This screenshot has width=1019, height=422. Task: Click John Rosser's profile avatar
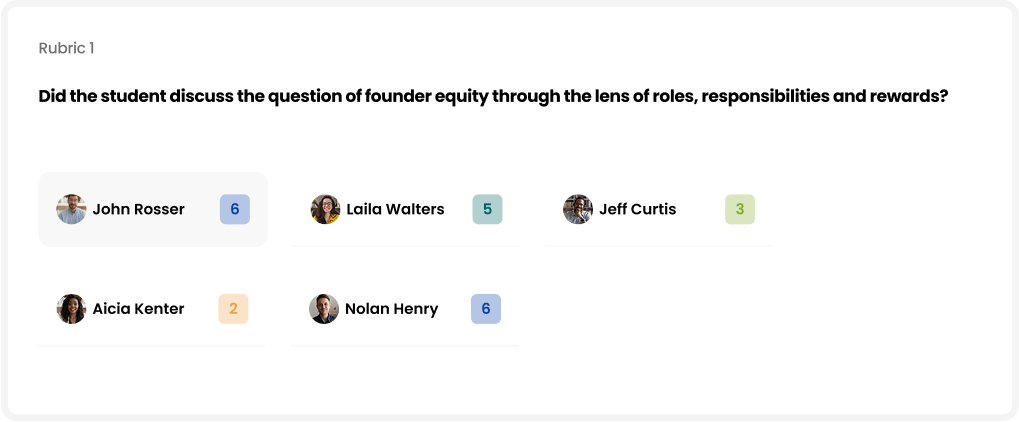click(71, 209)
